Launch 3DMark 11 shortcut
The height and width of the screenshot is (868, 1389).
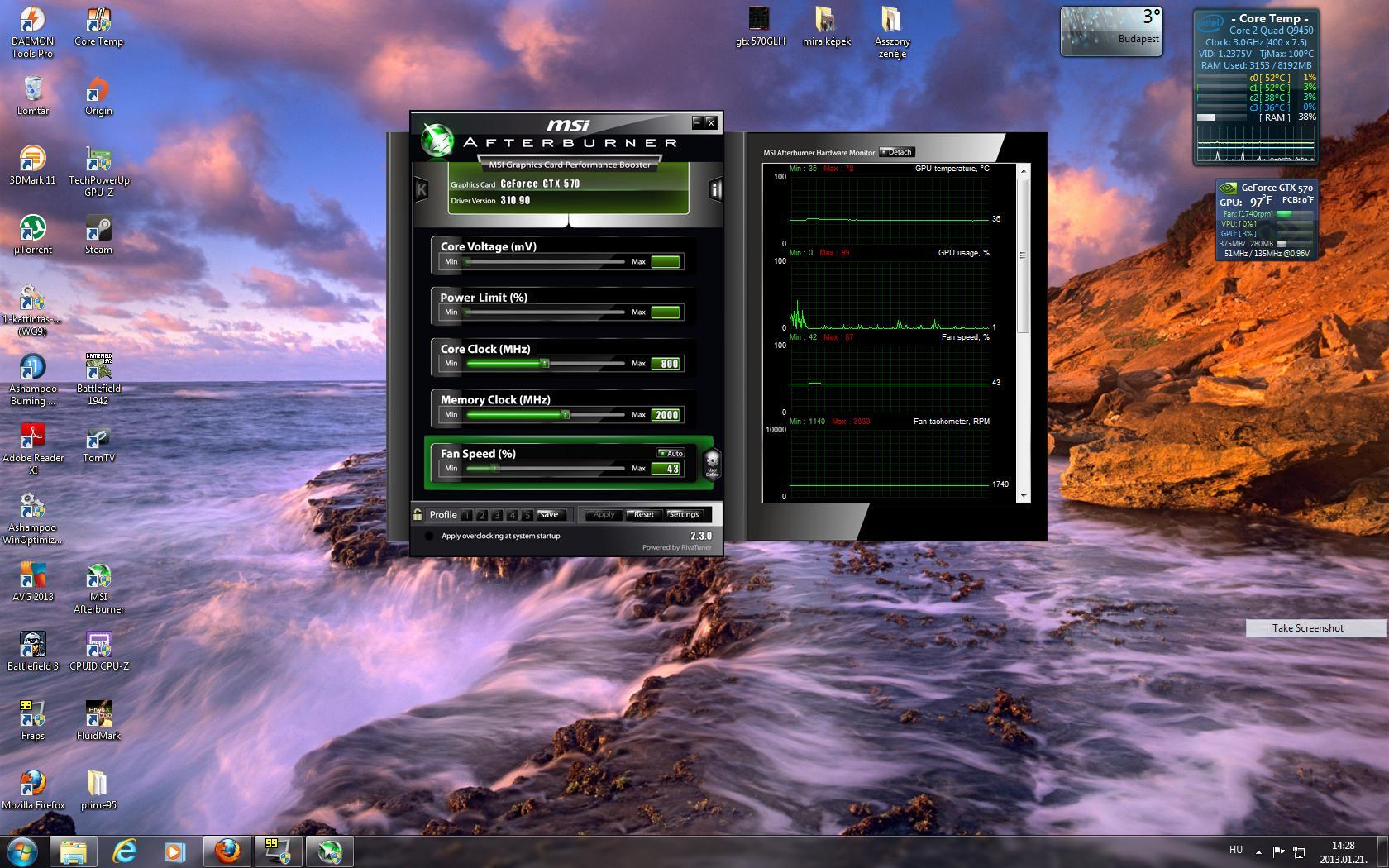[32, 165]
